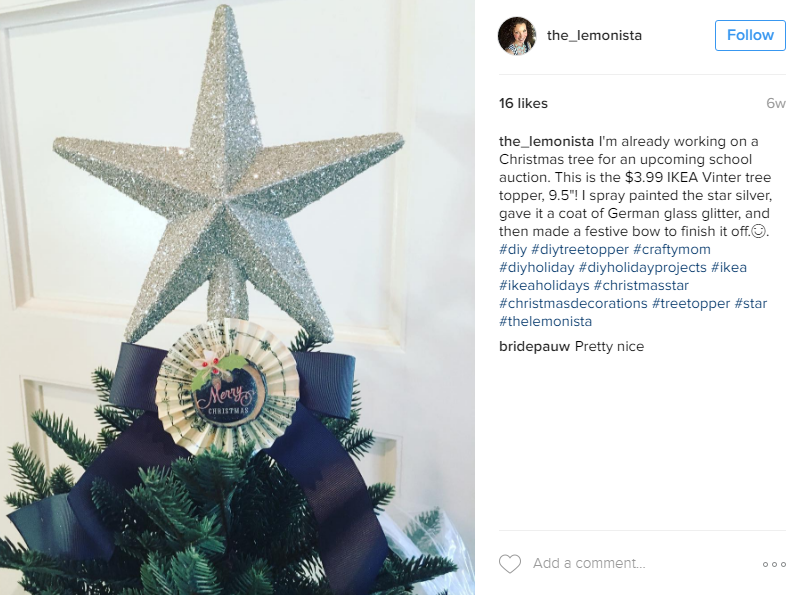Open the #diyholiday hashtag
808x595 pixels.
point(536,267)
